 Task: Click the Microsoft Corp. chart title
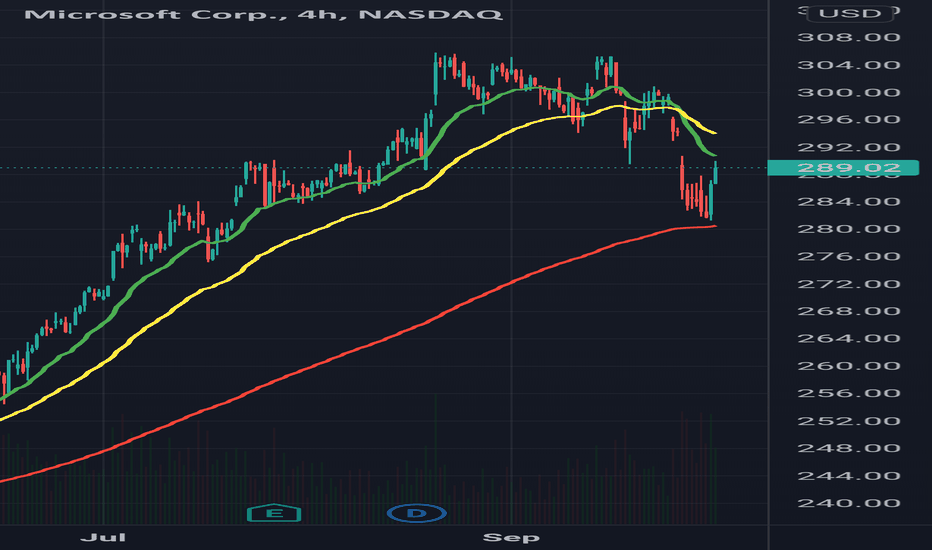pyautogui.click(x=263, y=14)
